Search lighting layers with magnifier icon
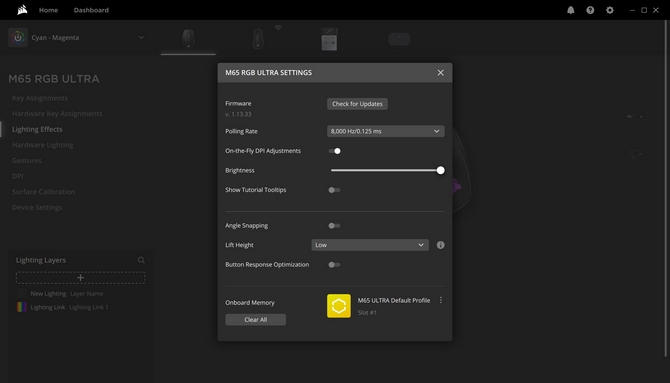 click(x=141, y=260)
